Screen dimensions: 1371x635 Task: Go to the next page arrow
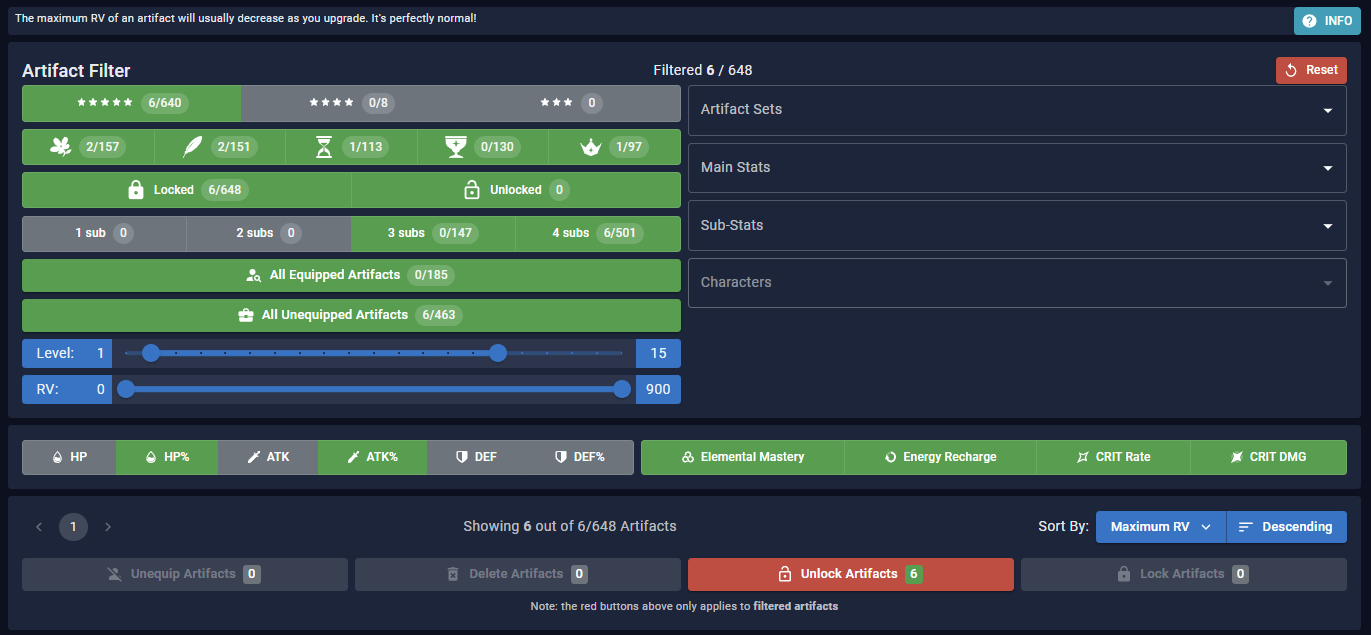click(108, 527)
